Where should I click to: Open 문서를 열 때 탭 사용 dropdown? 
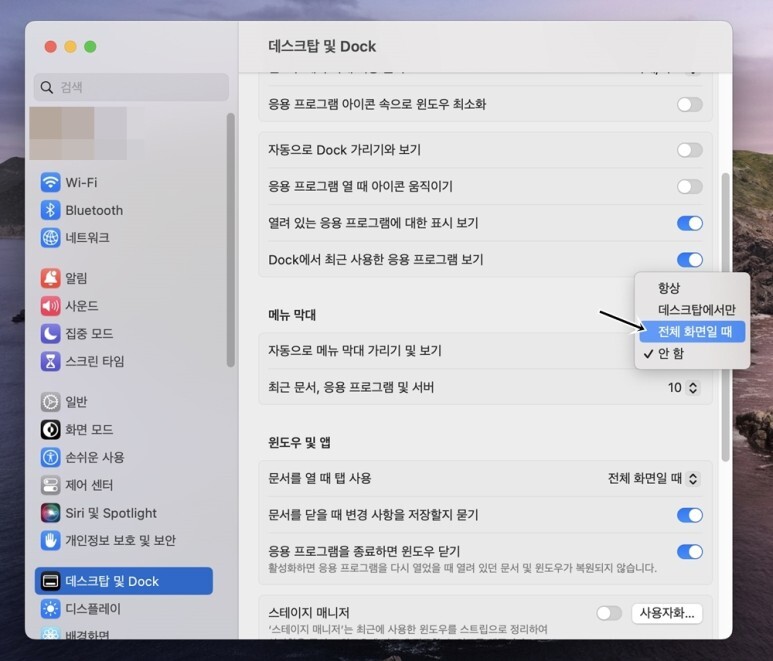pos(654,479)
